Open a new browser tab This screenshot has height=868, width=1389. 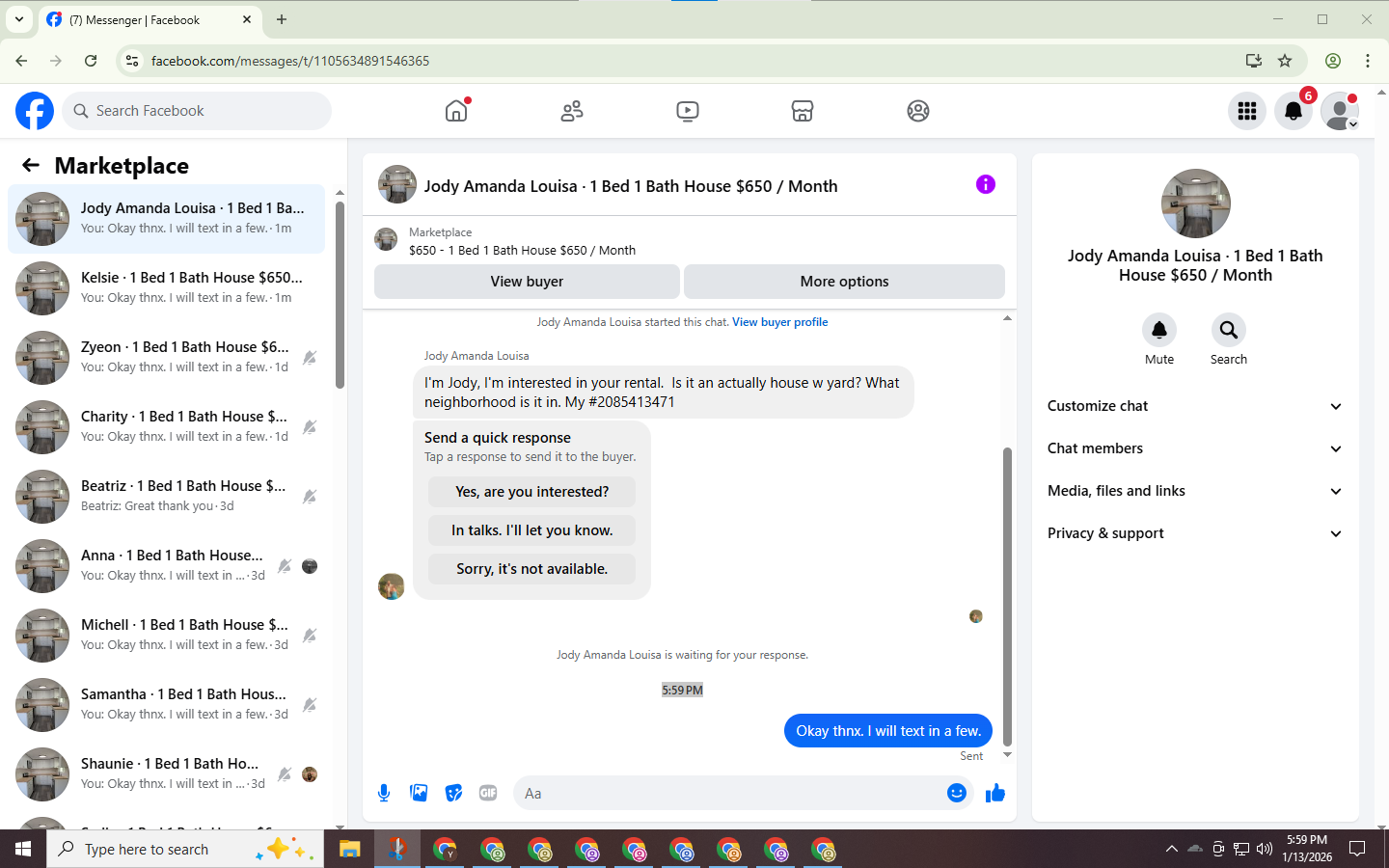point(282,19)
